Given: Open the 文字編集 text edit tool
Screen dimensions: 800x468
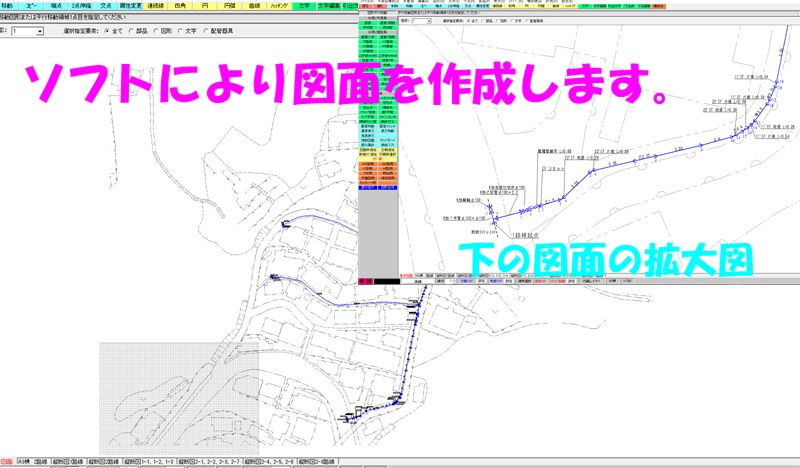Looking at the screenshot, I should coord(329,6).
